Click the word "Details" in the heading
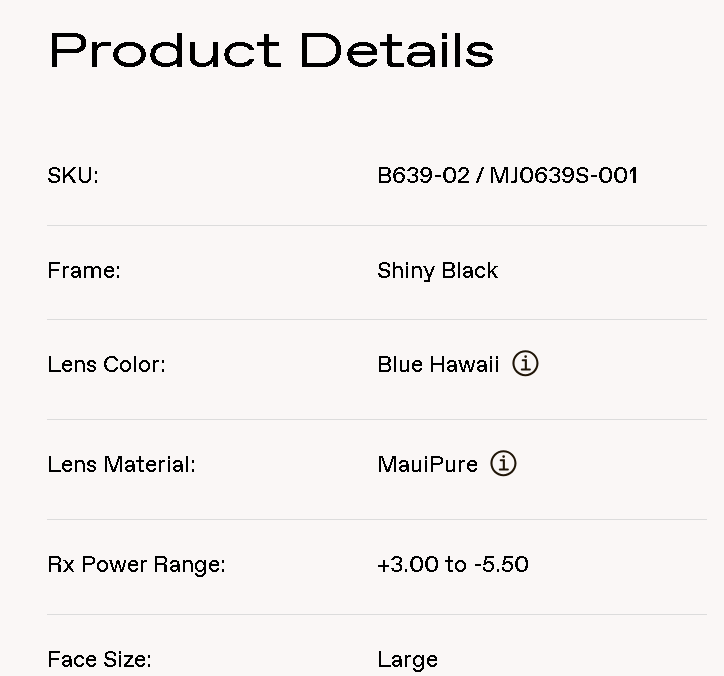This screenshot has width=724, height=676. [x=396, y=50]
